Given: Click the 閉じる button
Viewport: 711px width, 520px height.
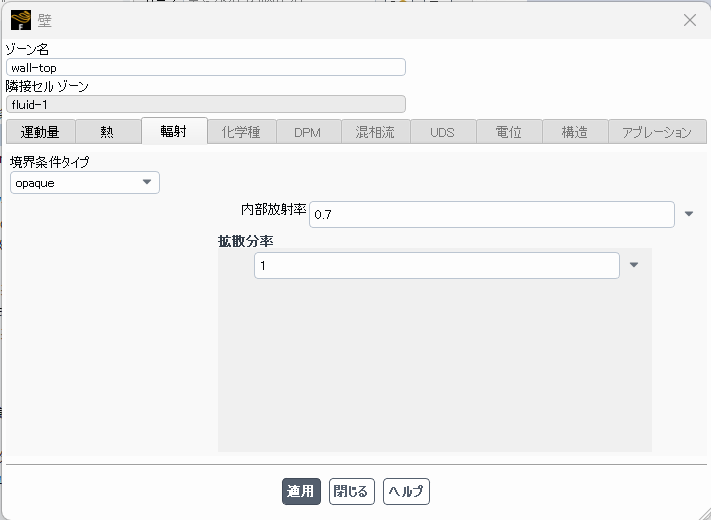Looking at the screenshot, I should click(x=351, y=491).
